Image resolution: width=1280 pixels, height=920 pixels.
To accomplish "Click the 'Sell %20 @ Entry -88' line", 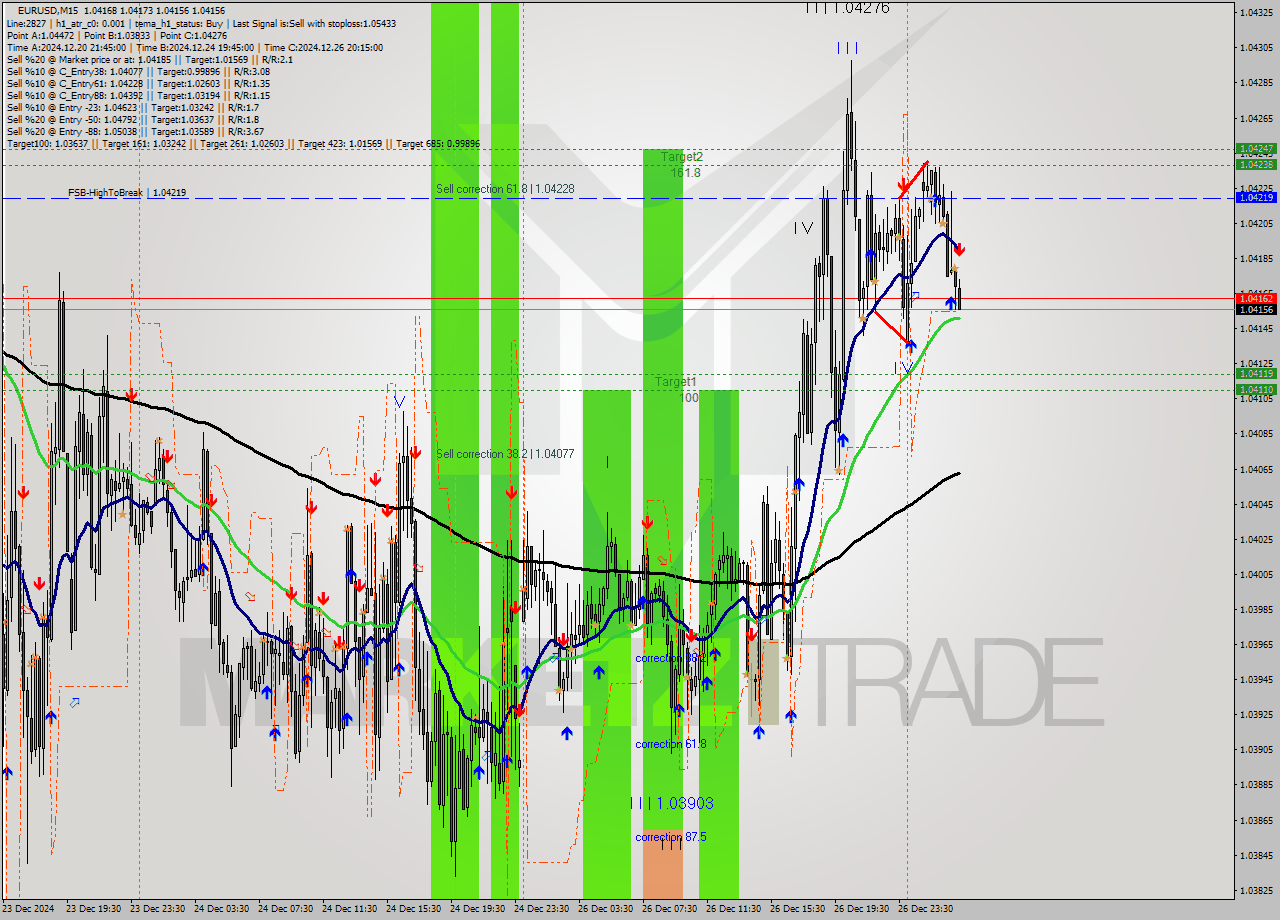I will tap(135, 131).
